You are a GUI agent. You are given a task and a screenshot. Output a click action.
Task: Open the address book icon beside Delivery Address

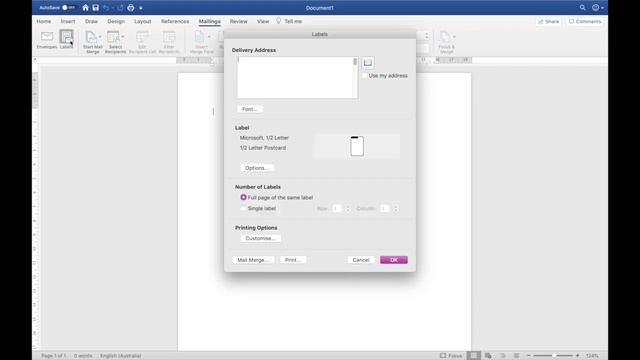(x=368, y=62)
